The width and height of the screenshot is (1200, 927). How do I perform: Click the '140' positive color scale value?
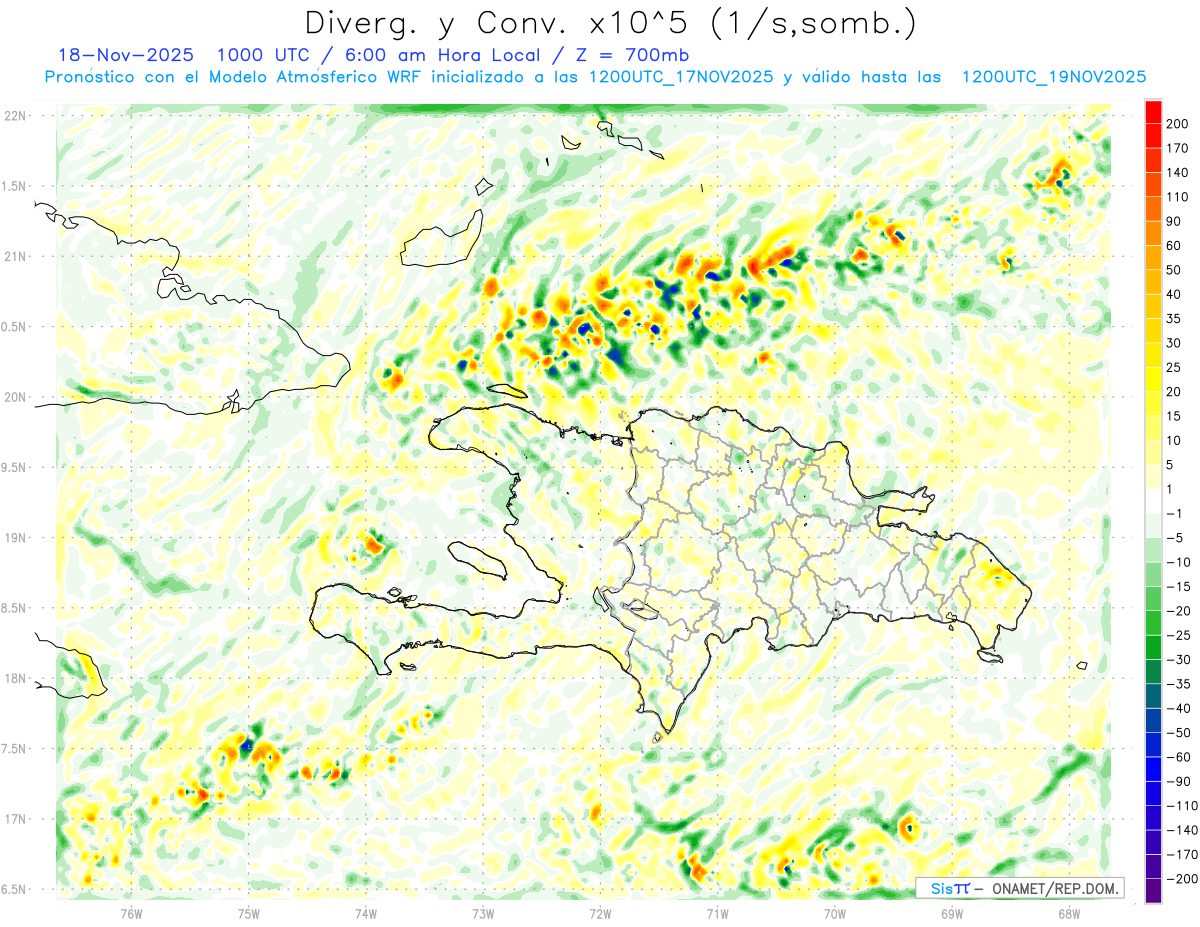tap(1177, 173)
